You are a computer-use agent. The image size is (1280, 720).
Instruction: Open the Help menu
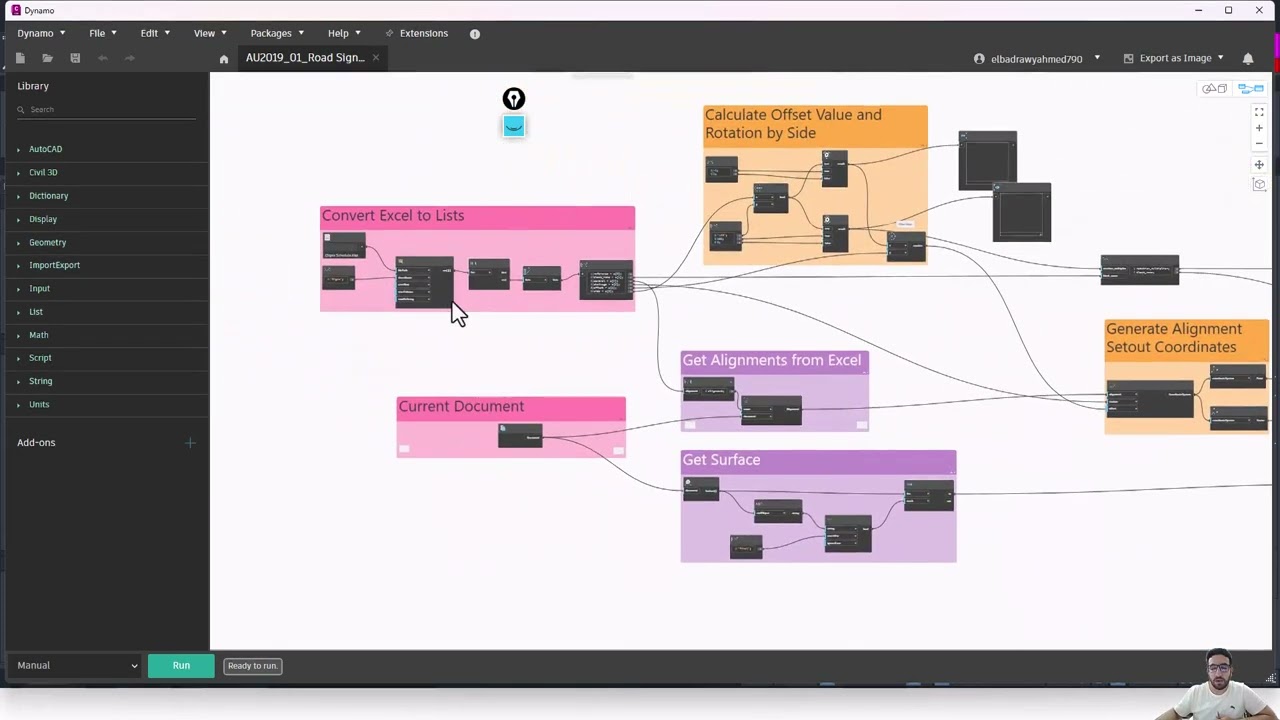(x=345, y=33)
